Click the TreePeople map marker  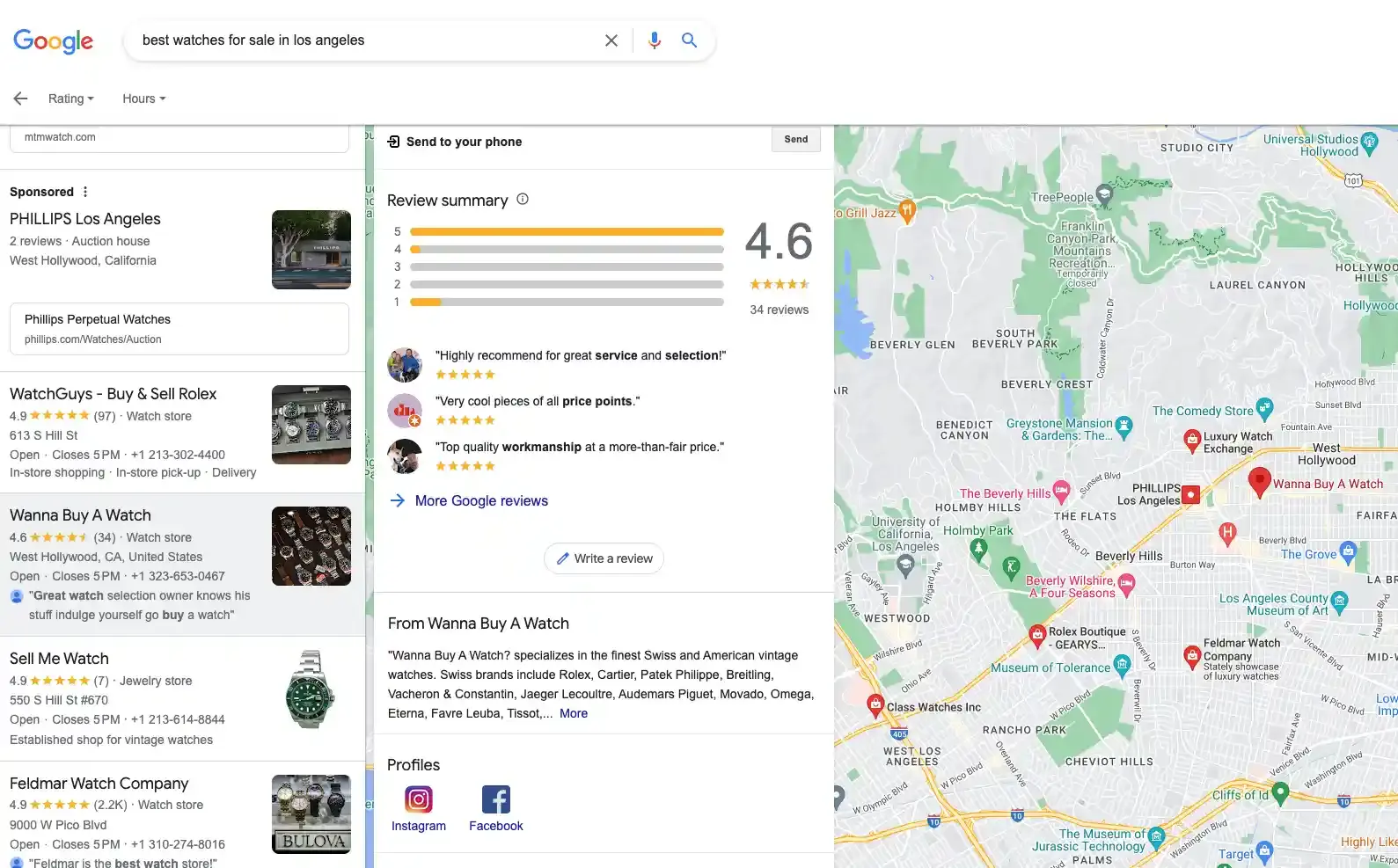coord(1105,194)
